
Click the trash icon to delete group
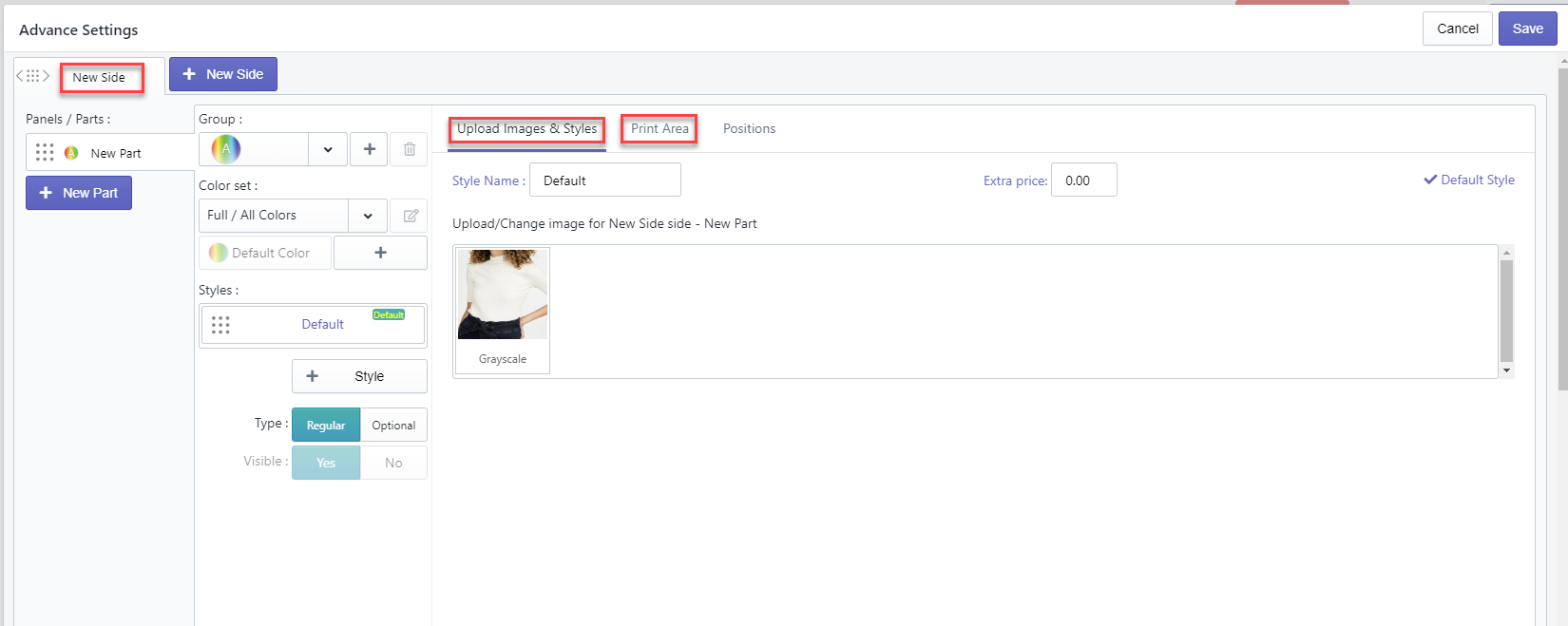point(410,149)
